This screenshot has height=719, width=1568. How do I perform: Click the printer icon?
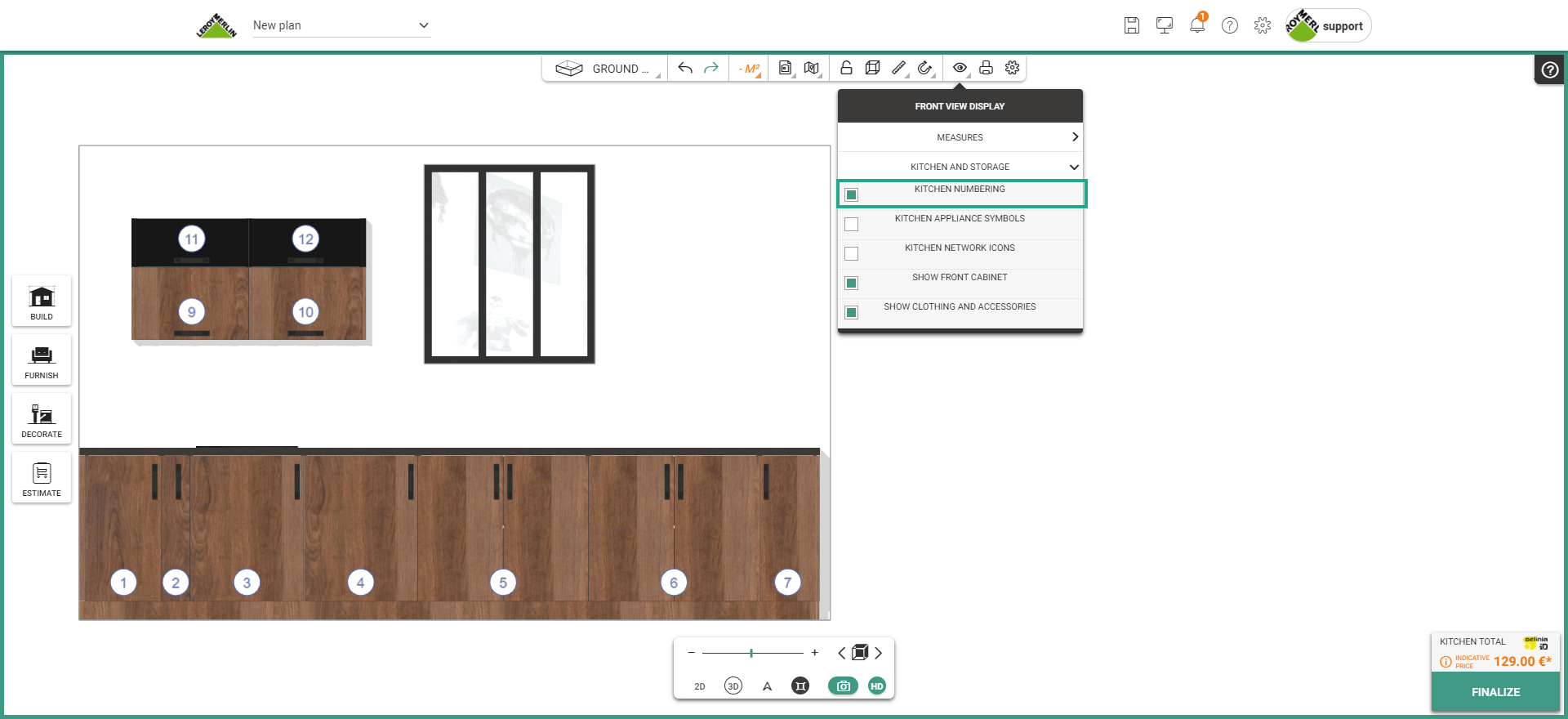coord(987,68)
